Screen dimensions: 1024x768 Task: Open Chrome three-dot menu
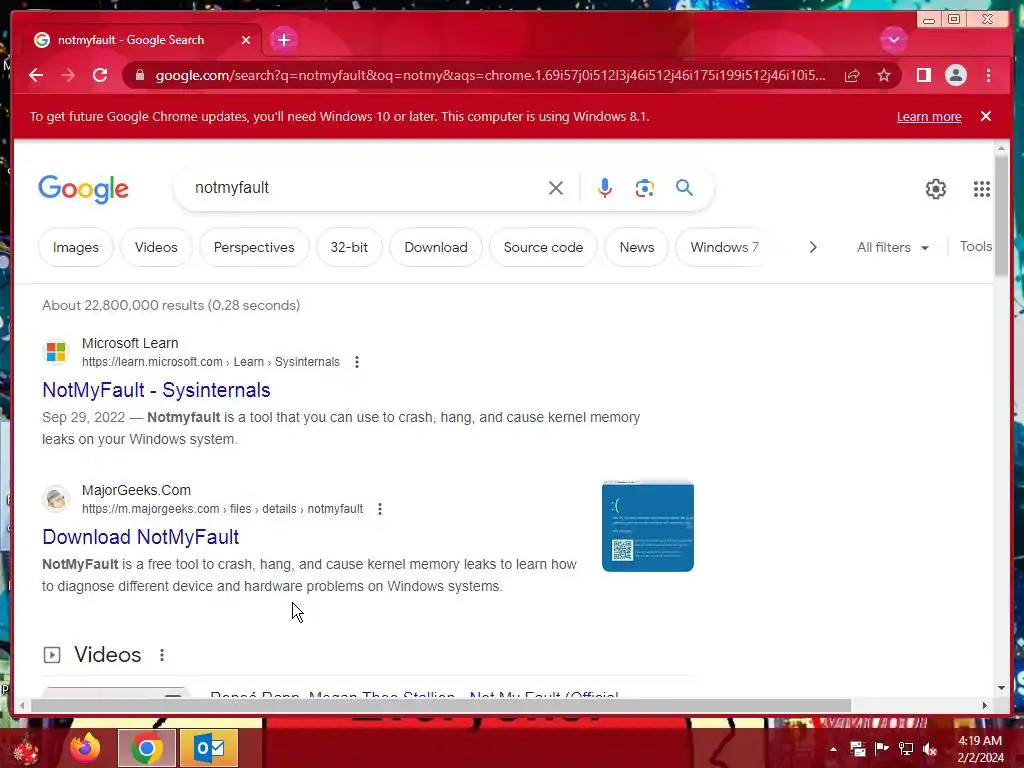(x=988, y=76)
